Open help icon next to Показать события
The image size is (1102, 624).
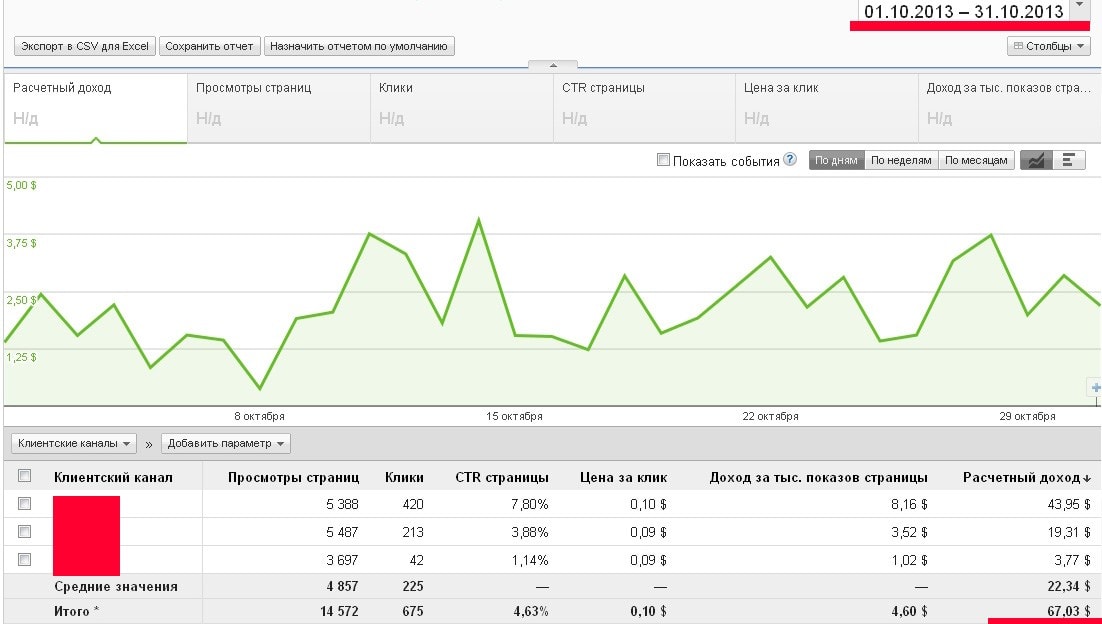click(x=790, y=160)
